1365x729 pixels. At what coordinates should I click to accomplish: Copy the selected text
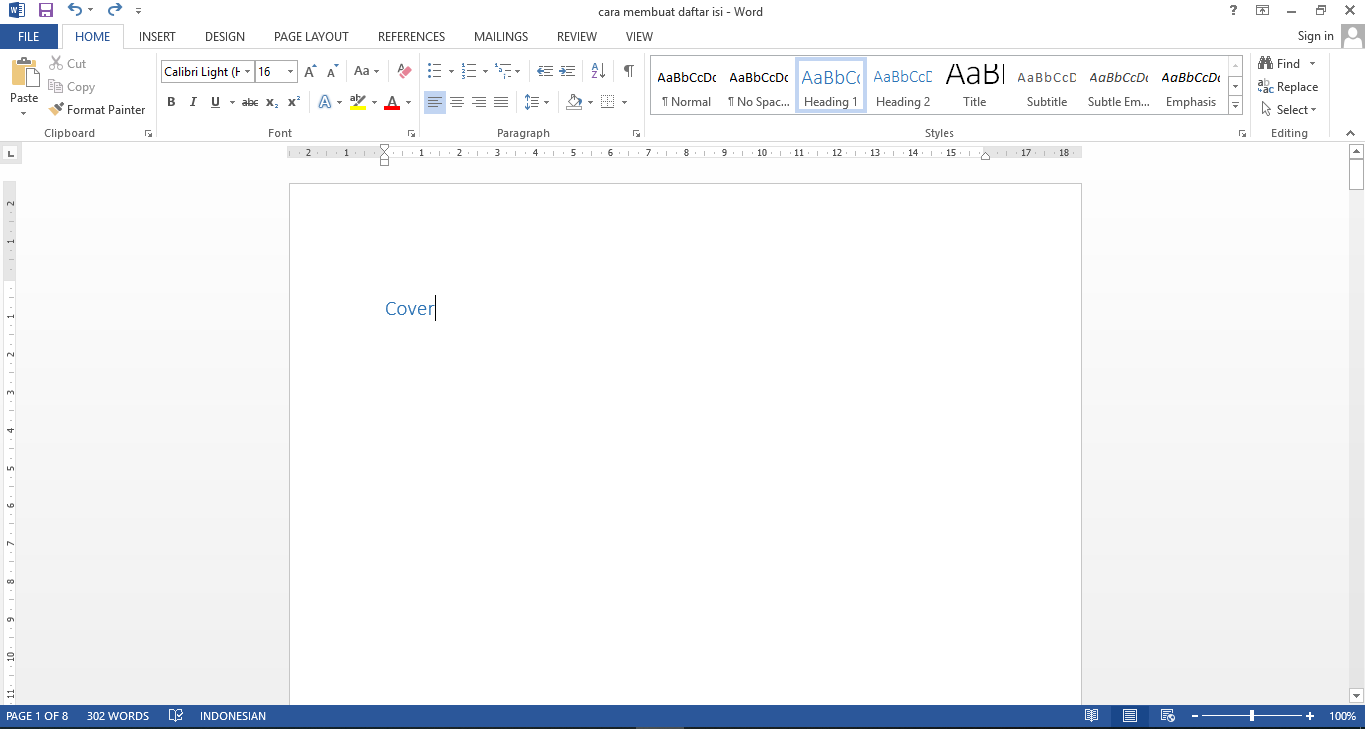coord(71,87)
